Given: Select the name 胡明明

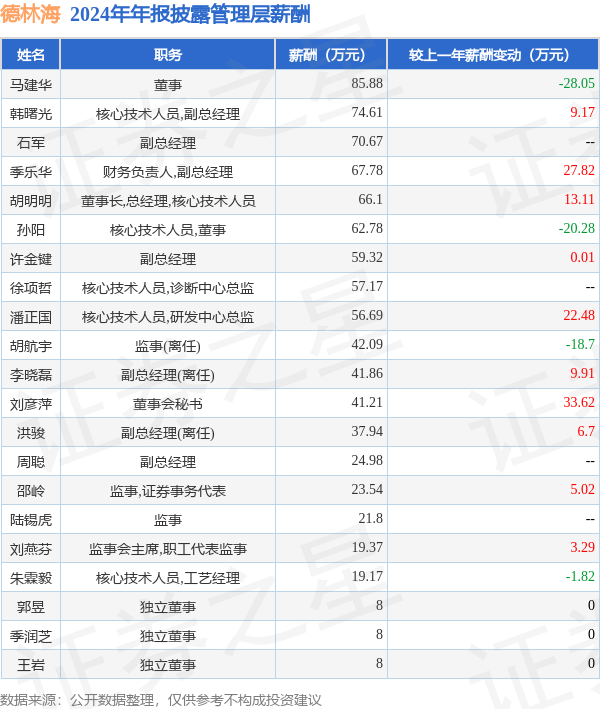Looking at the screenshot, I should (x=31, y=201).
